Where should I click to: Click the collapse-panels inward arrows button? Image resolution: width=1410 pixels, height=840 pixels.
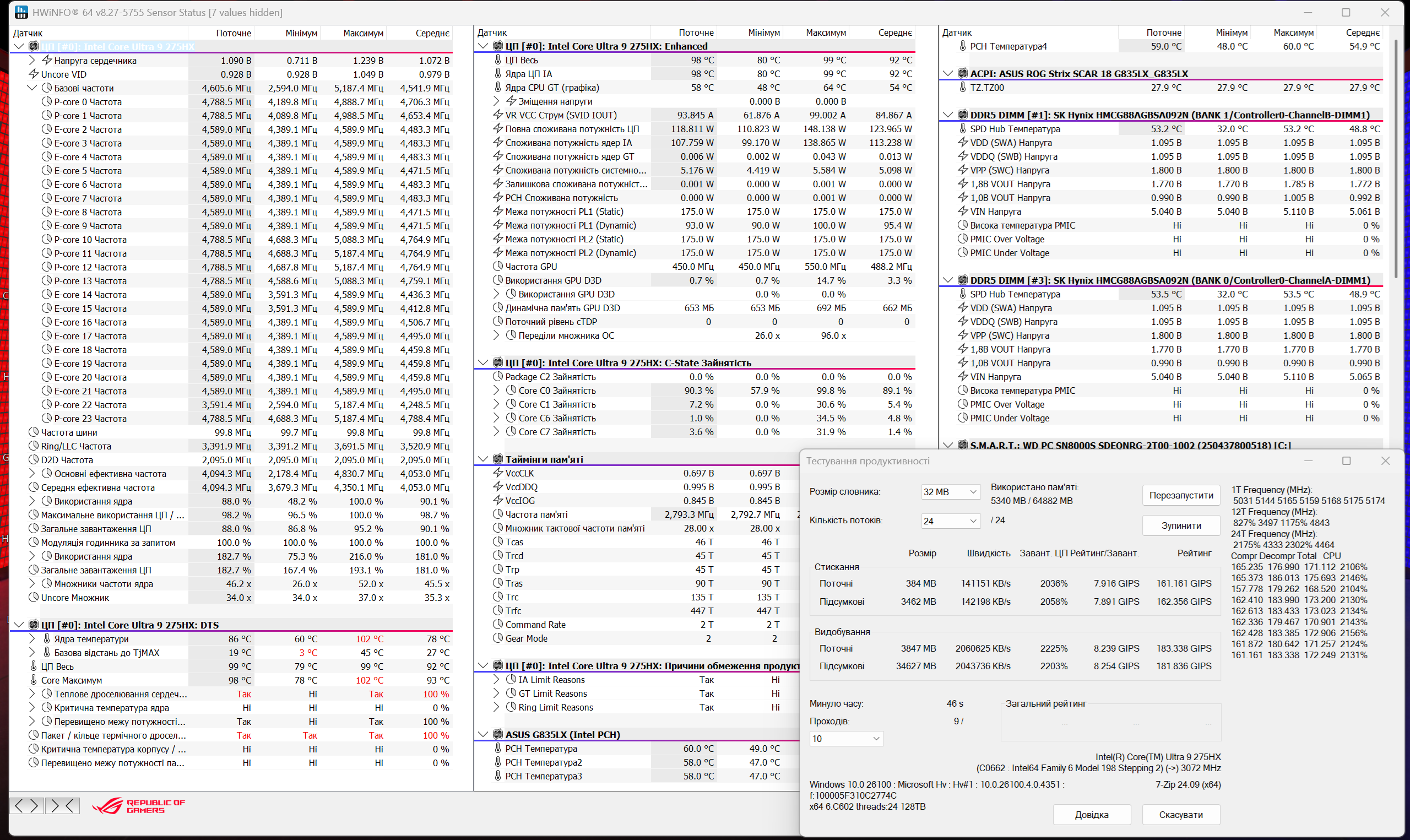[x=62, y=805]
